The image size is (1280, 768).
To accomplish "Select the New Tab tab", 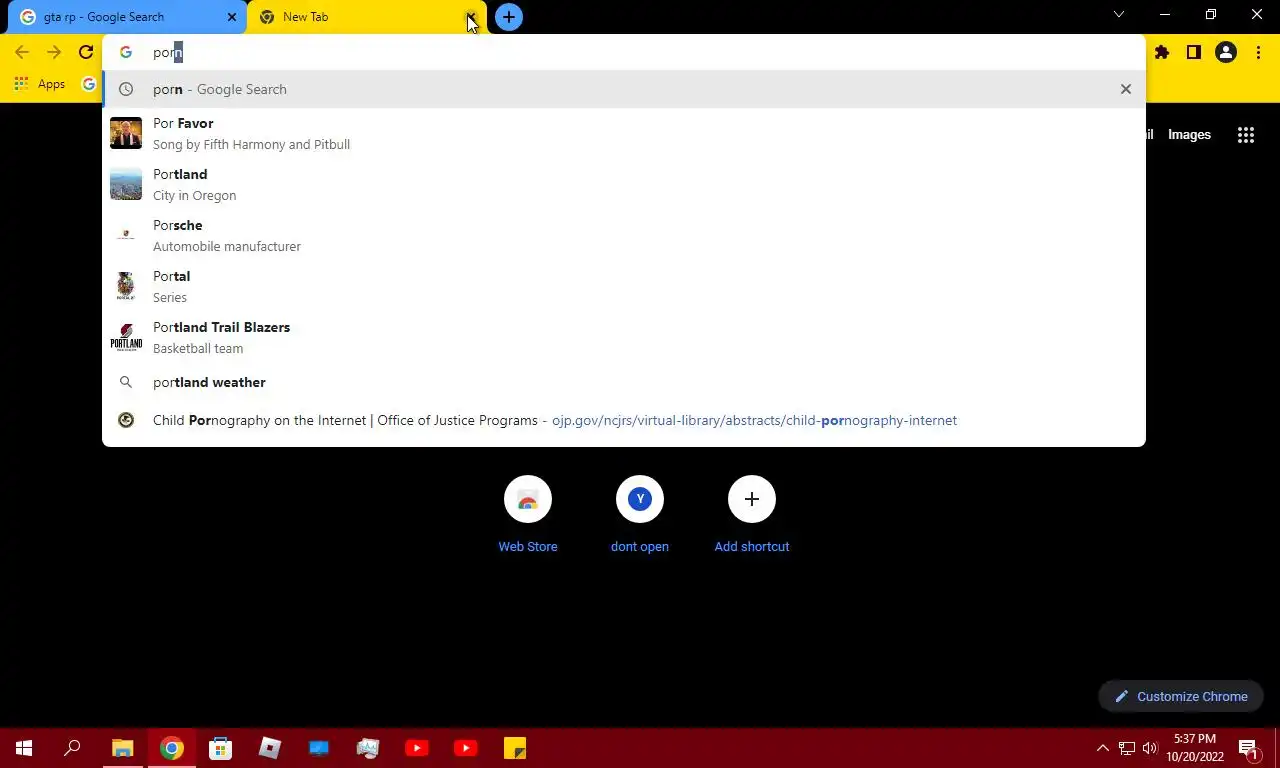I will [360, 17].
